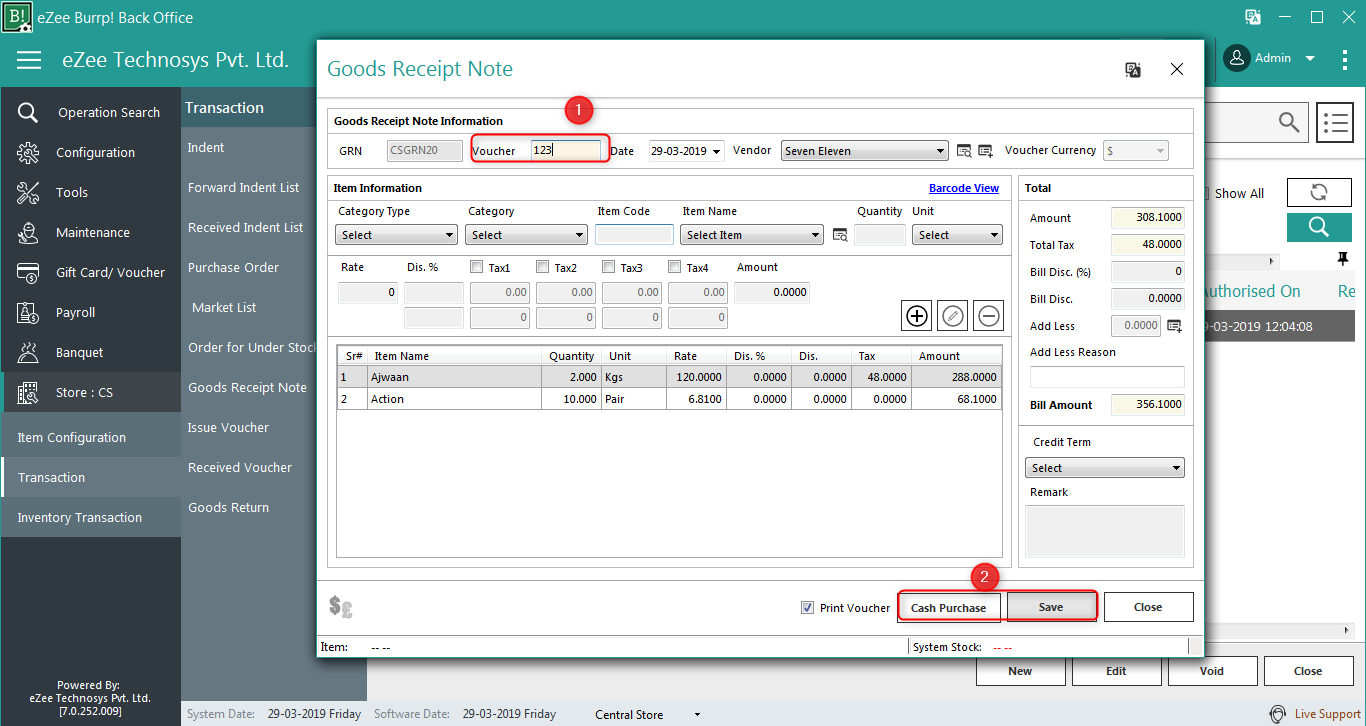The width and height of the screenshot is (1366, 726).
Task: Click the Add Less details icon
Action: [1174, 326]
